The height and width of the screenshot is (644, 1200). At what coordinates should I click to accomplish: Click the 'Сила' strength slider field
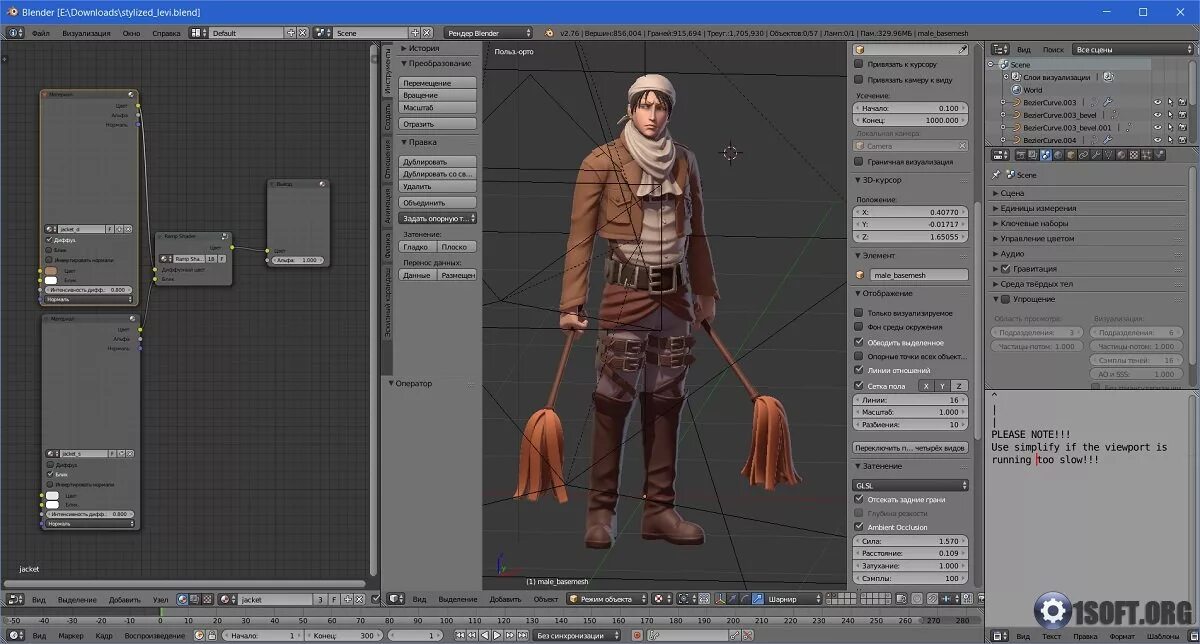click(x=910, y=541)
